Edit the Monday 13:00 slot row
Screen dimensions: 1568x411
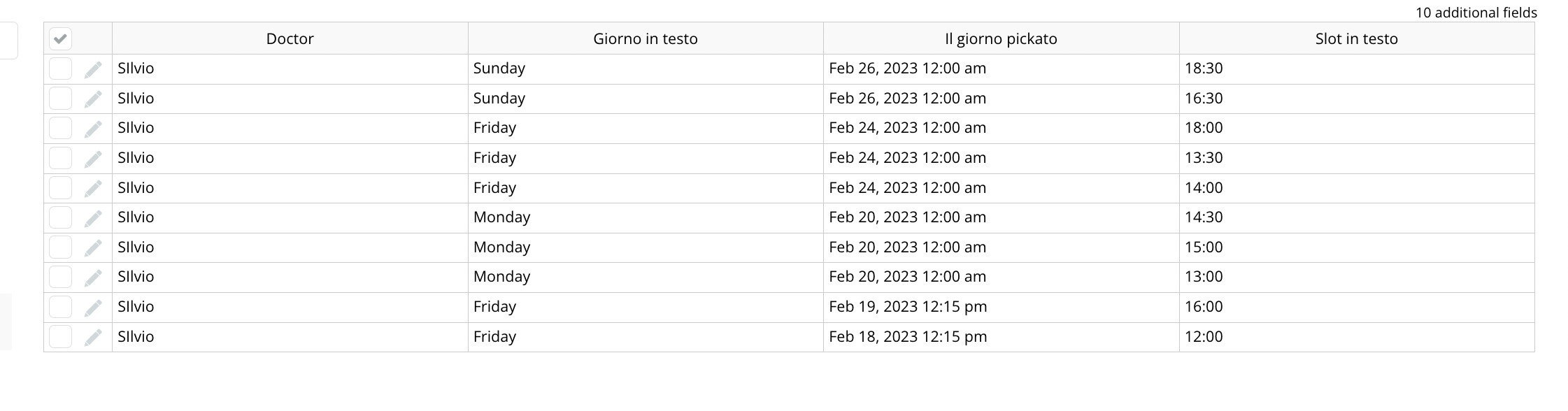coord(93,277)
